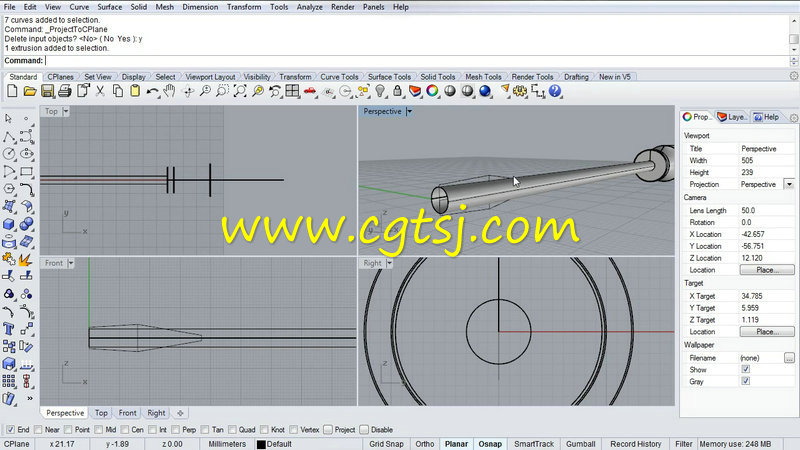Click the camera Location Place button
The width and height of the screenshot is (800, 450).
pyautogui.click(x=767, y=270)
